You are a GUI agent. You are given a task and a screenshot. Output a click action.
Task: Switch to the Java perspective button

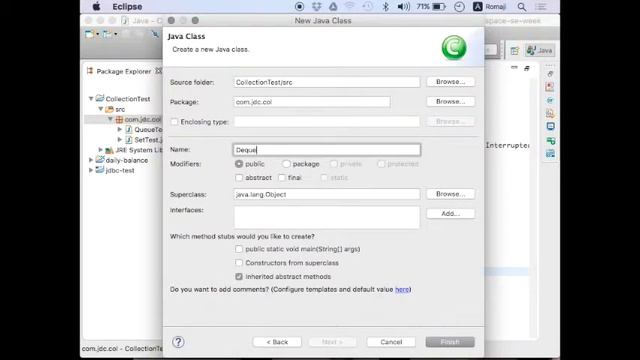pyautogui.click(x=540, y=51)
